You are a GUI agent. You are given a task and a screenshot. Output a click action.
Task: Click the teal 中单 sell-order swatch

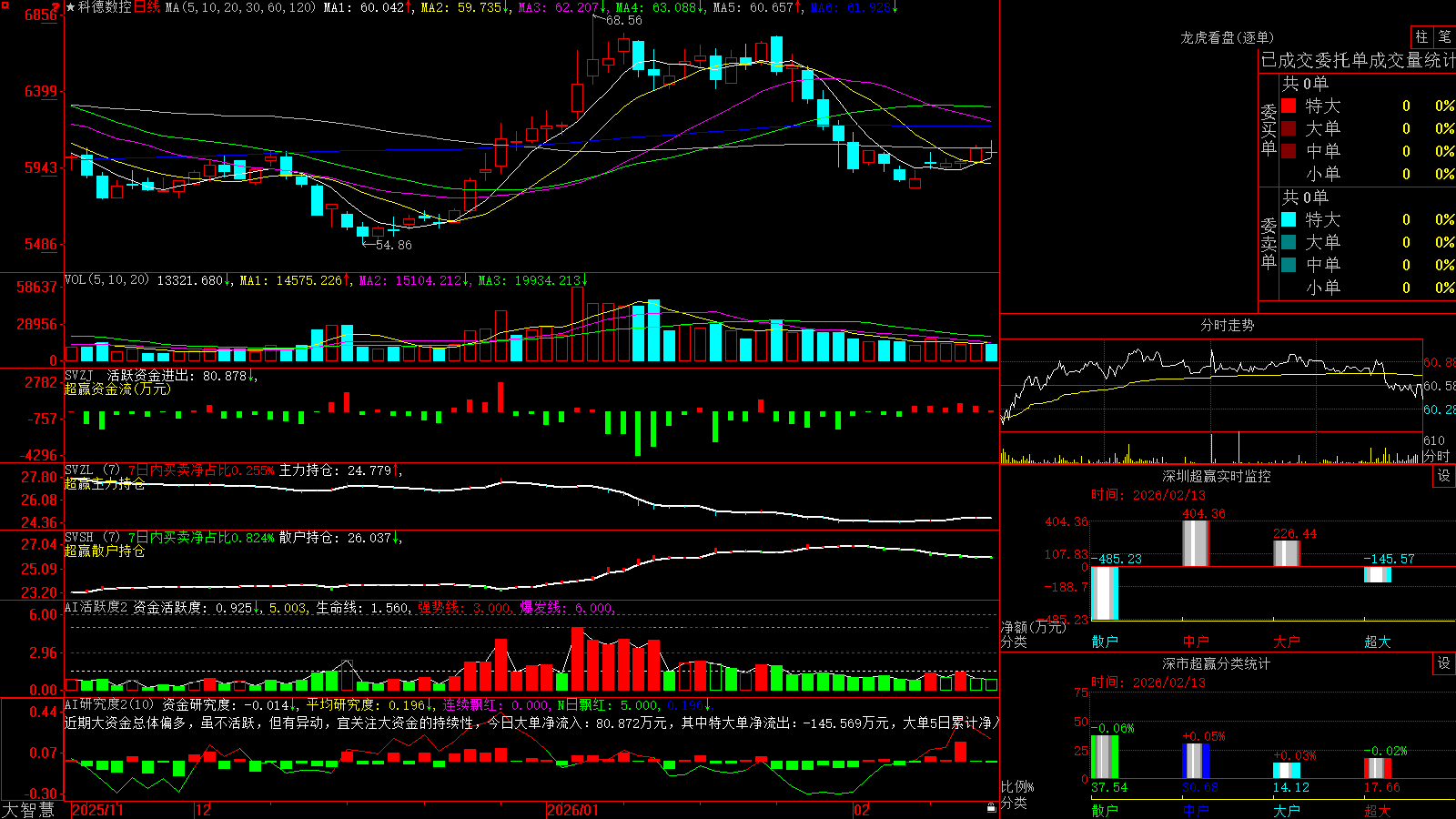(x=1289, y=265)
